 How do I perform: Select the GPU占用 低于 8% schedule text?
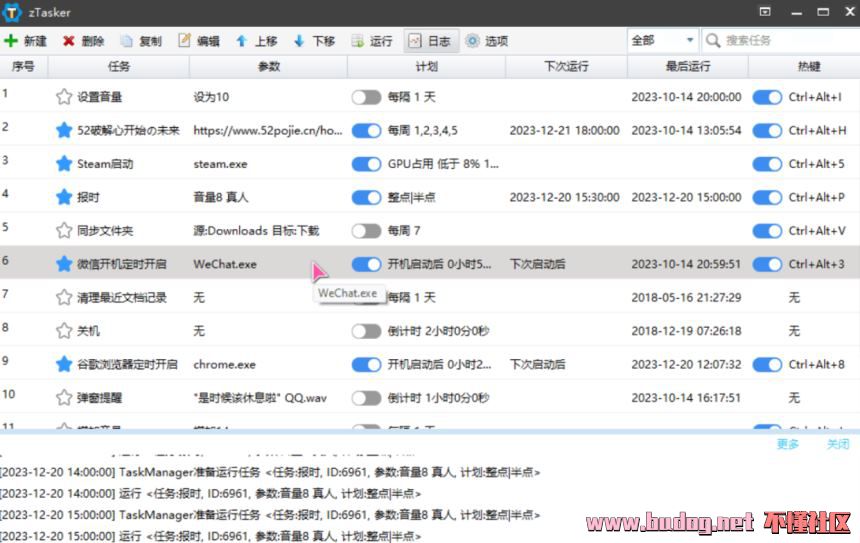(x=443, y=164)
